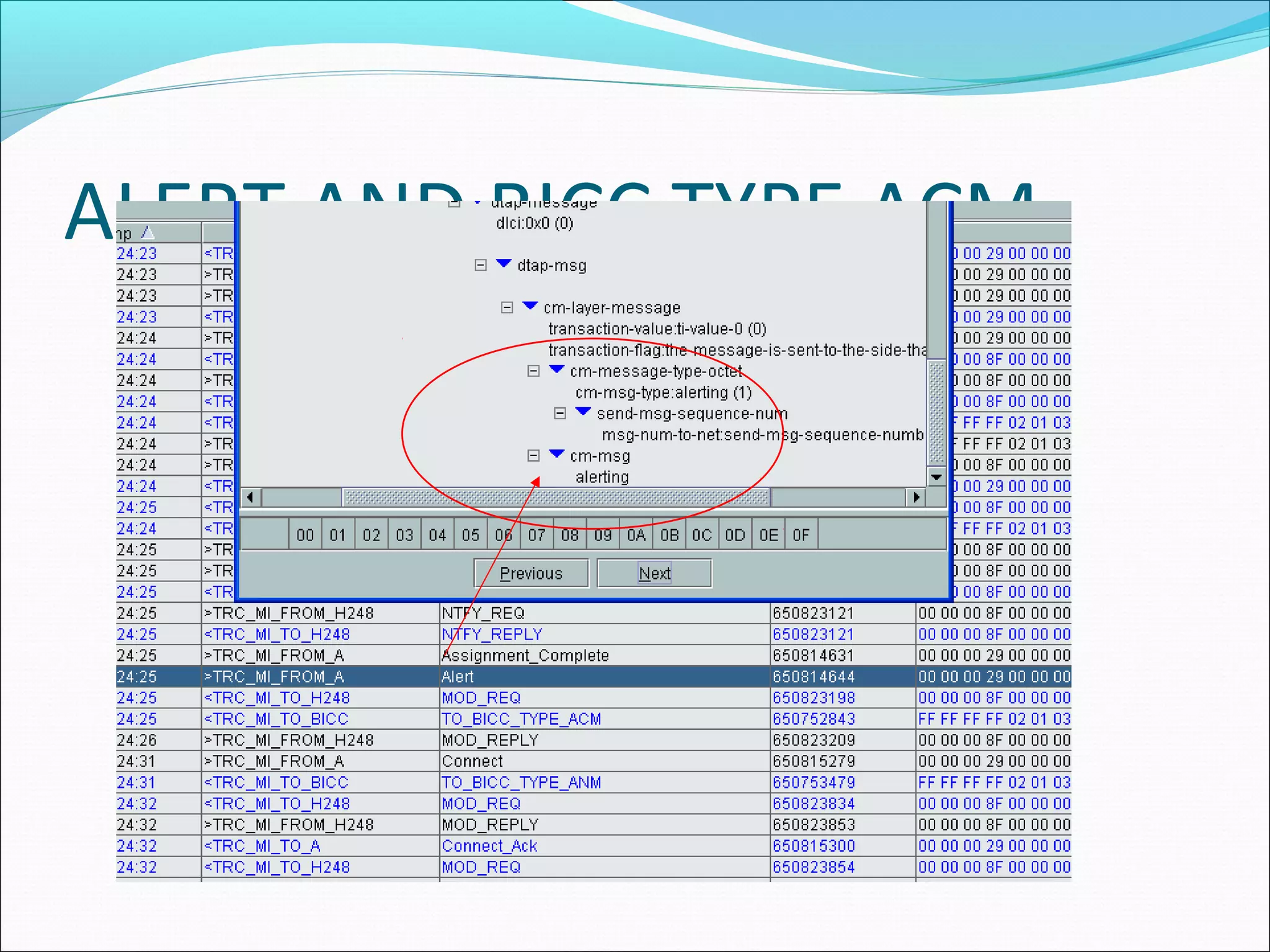Image resolution: width=1270 pixels, height=952 pixels.
Task: Select the msg-num-to-net line
Action: (x=763, y=434)
